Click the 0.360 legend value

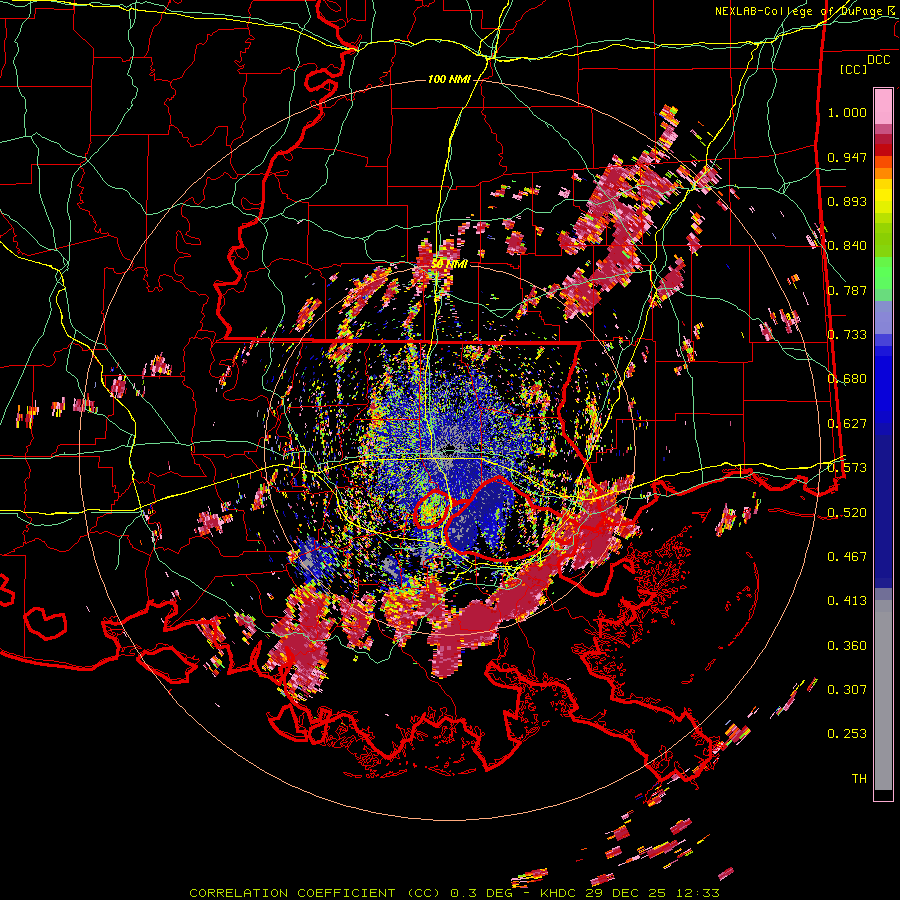(x=847, y=646)
